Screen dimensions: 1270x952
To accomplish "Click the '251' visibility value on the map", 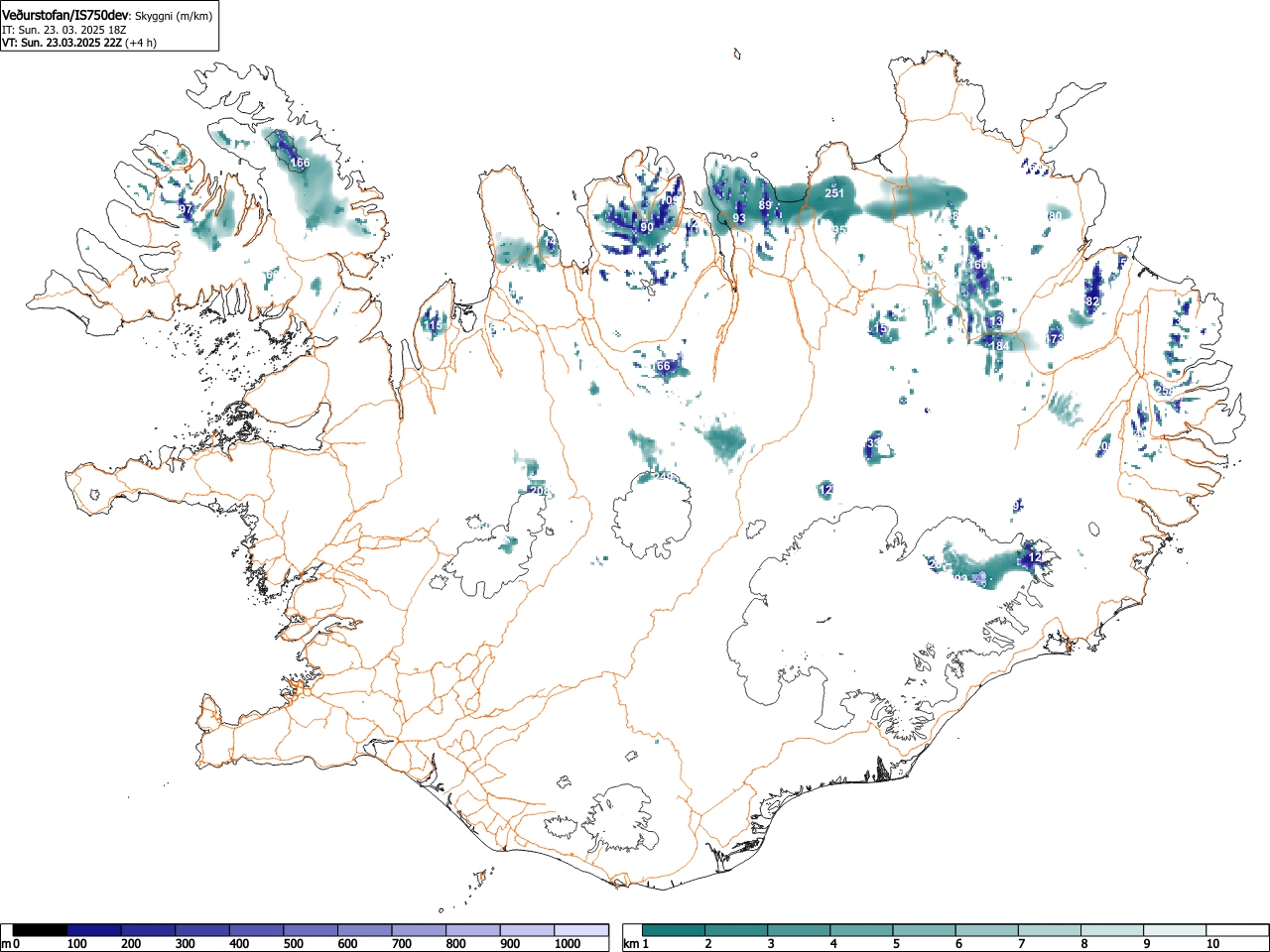I will tap(834, 192).
